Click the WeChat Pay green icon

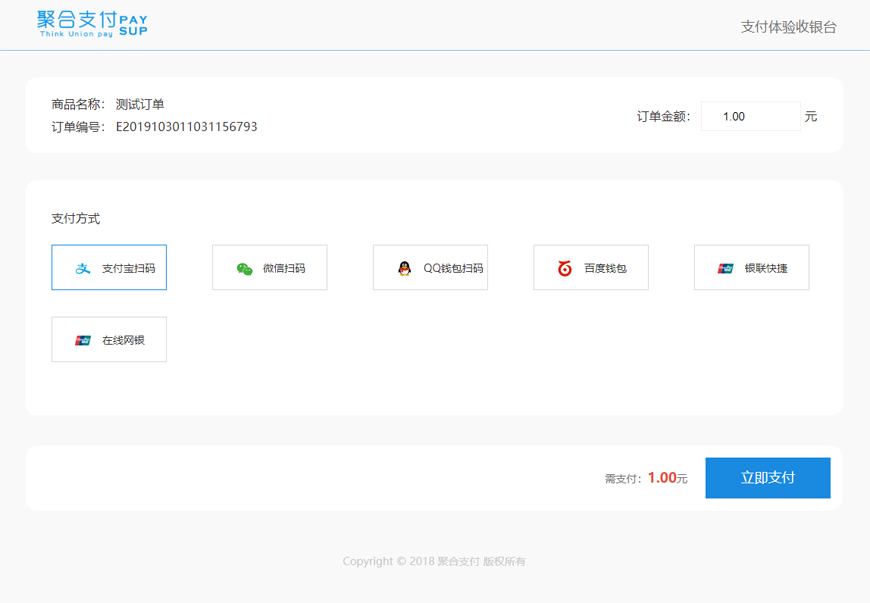(x=243, y=267)
